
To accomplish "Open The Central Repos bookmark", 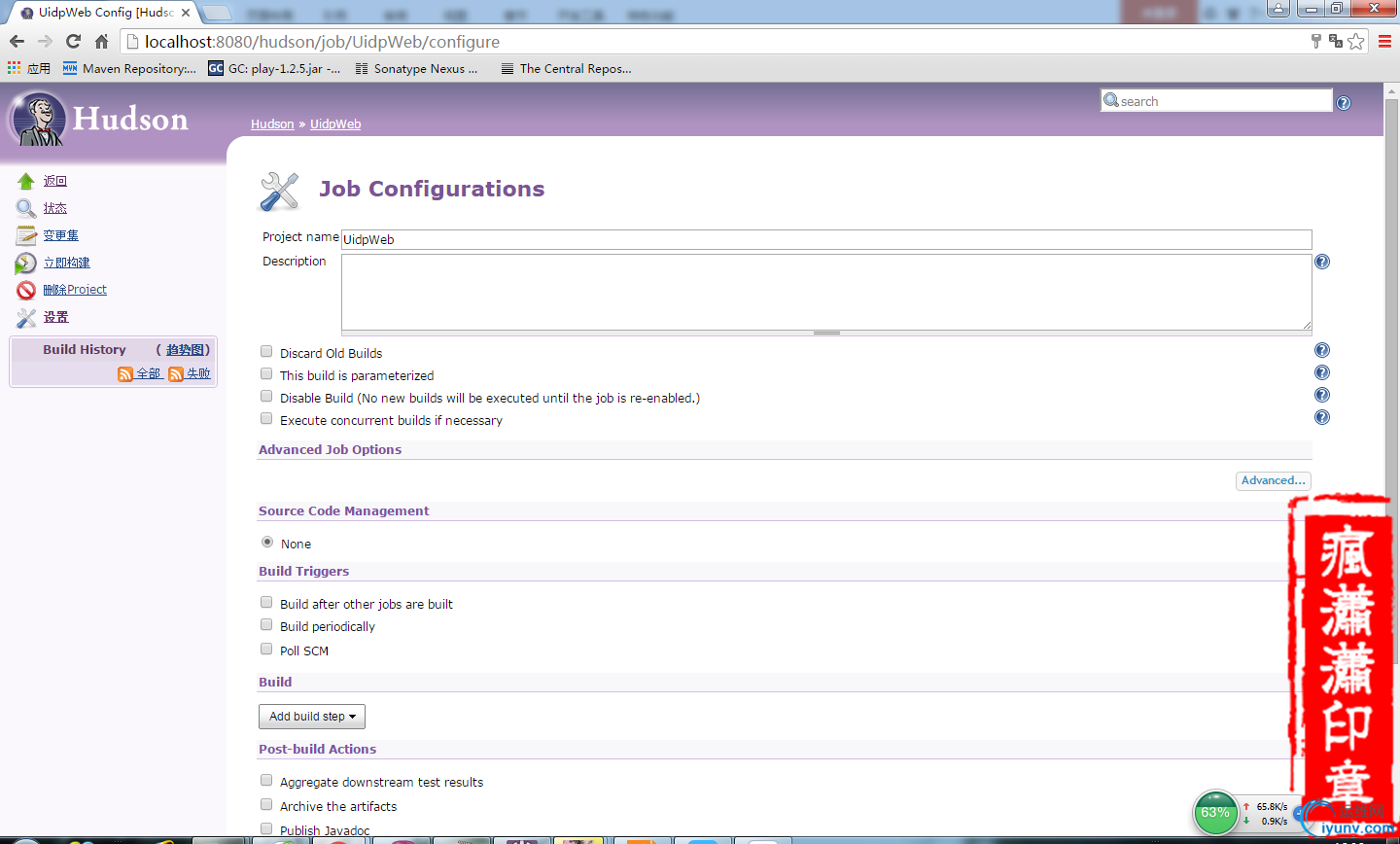I will click(566, 68).
